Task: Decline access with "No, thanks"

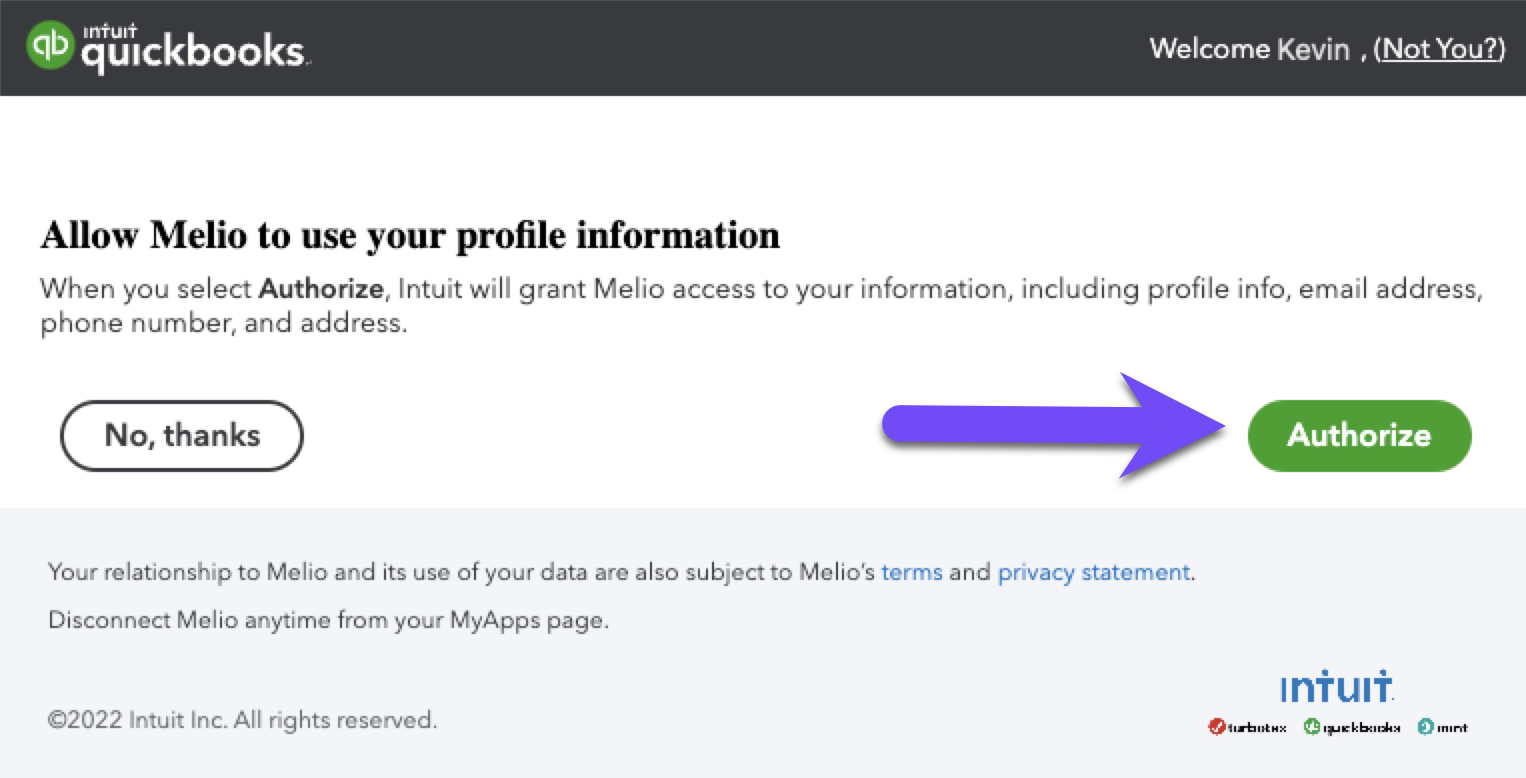Action: point(182,435)
